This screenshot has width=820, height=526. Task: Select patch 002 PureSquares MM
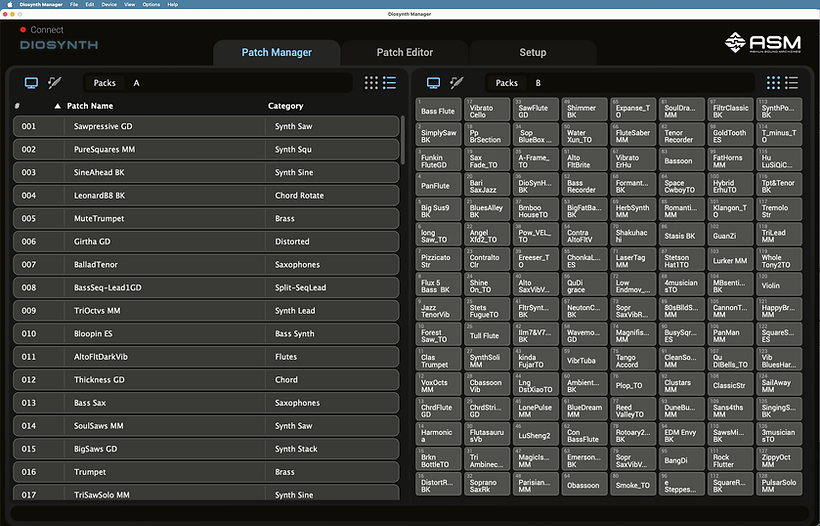[x=206, y=150]
